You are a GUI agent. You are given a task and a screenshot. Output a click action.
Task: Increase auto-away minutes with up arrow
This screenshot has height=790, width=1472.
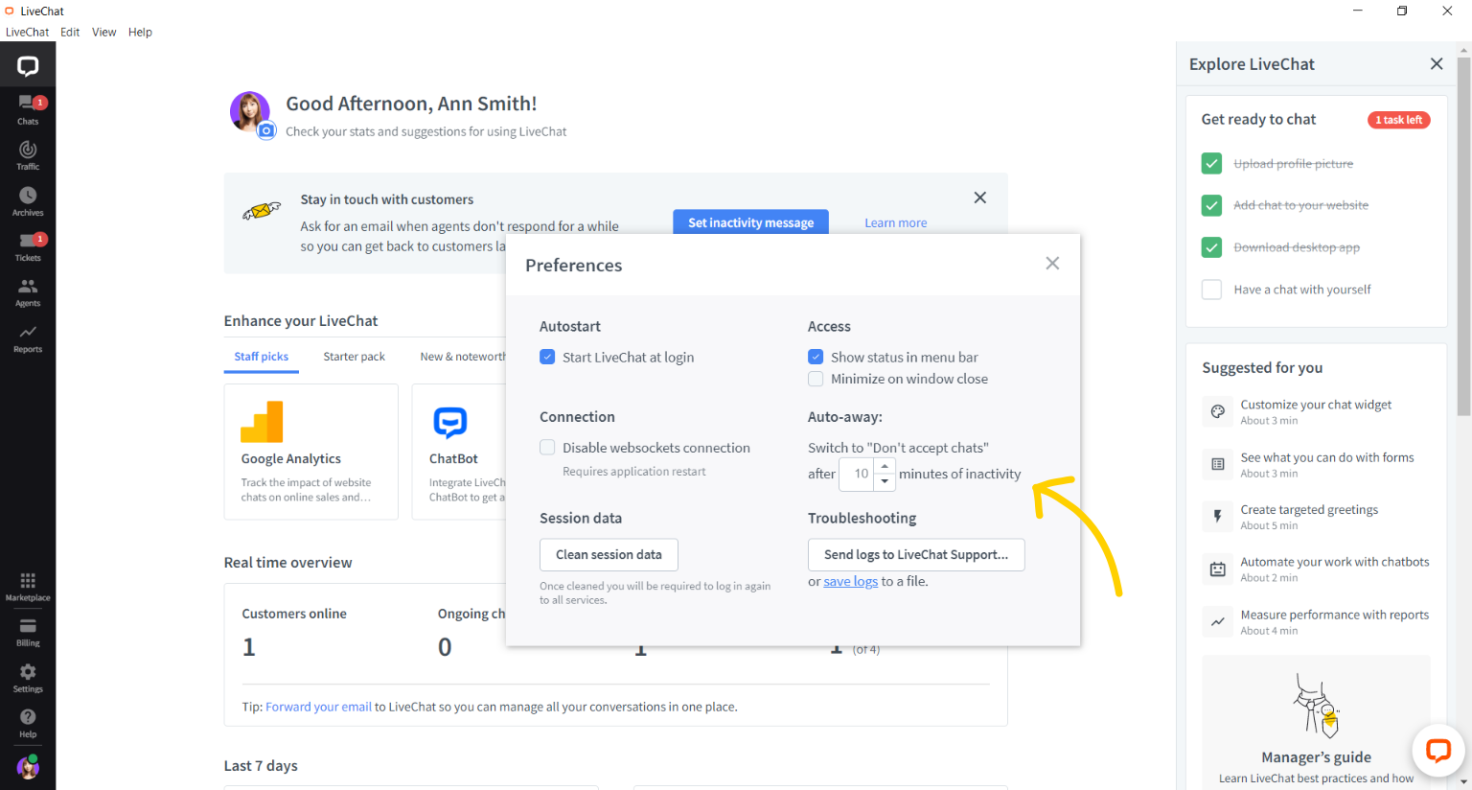click(883, 466)
